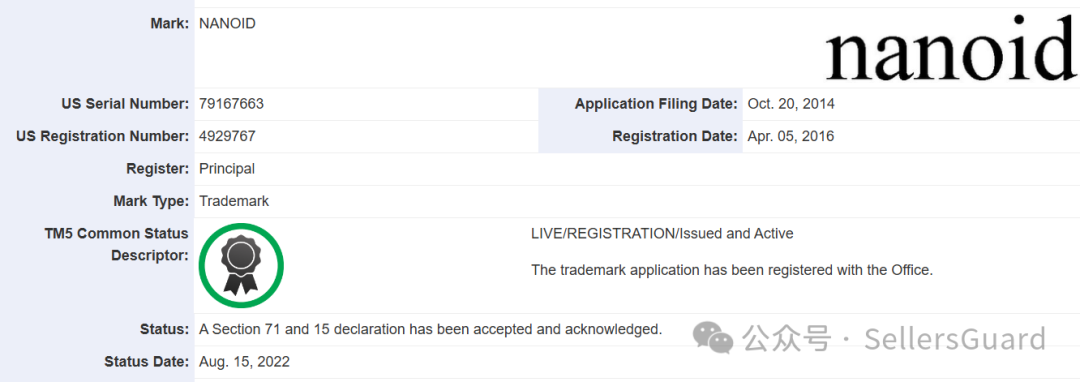Click the LIVE/REGISTRATION/Issued and Active text
Image resolution: width=1080 pixels, height=382 pixels.
(x=662, y=234)
